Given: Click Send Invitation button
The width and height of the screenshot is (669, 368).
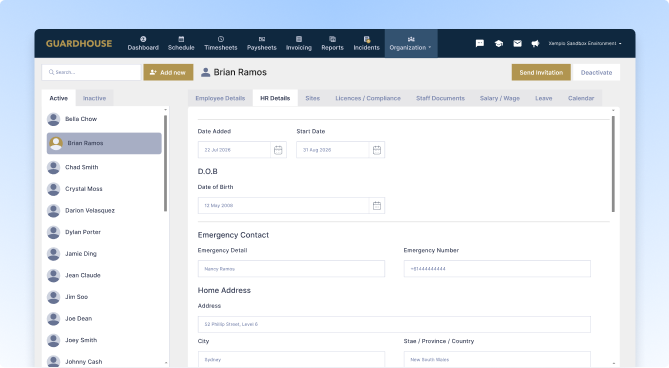Looking at the screenshot, I should pyautogui.click(x=541, y=72).
